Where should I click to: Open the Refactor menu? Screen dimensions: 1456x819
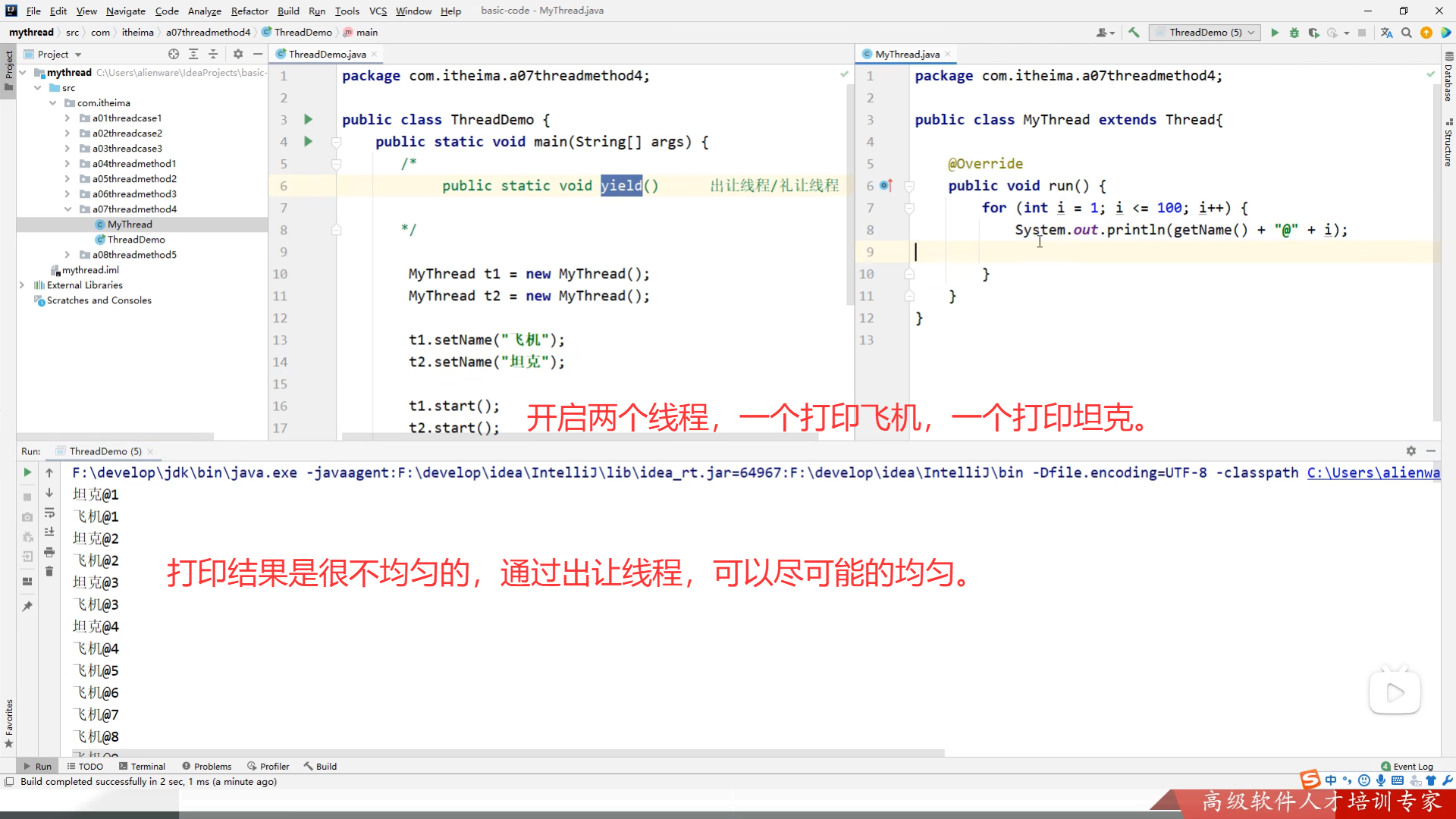coord(249,11)
